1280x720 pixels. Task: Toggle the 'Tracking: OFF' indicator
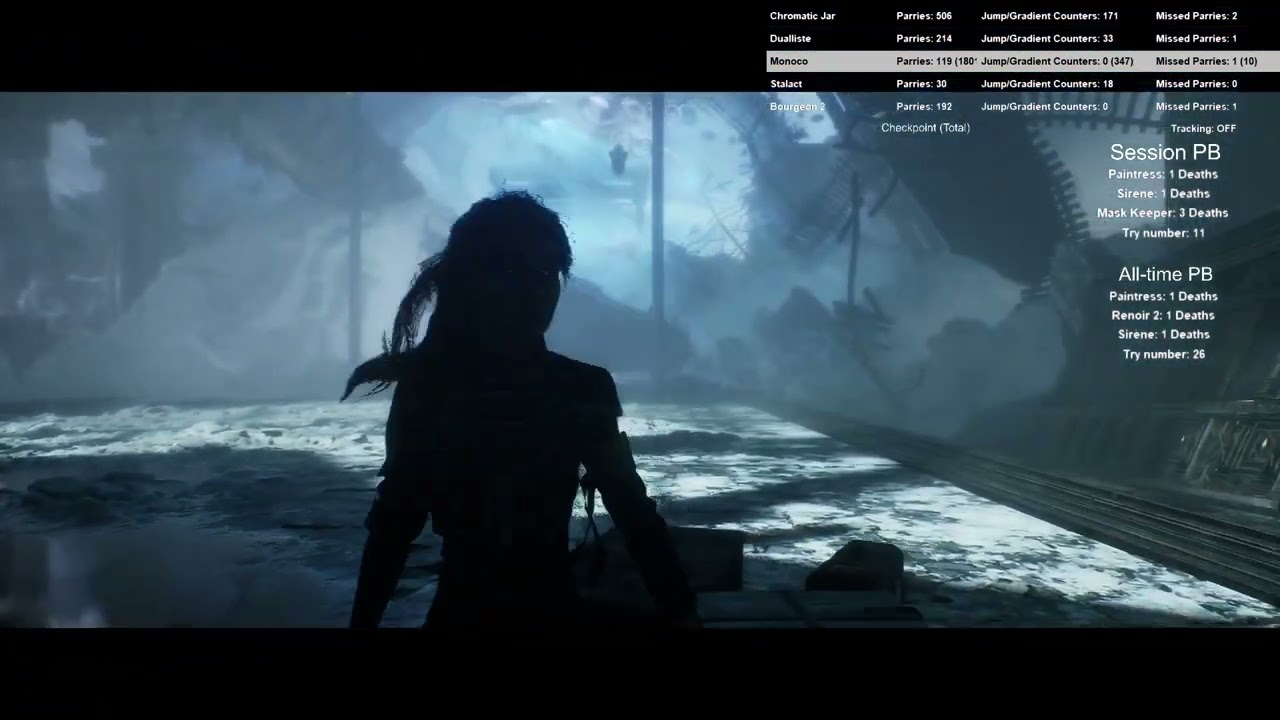click(1203, 129)
